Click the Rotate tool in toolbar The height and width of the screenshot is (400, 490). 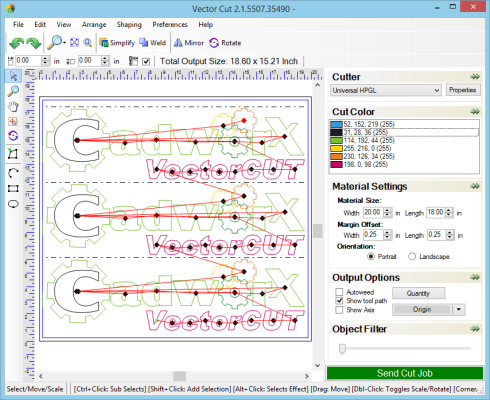pyautogui.click(x=225, y=43)
